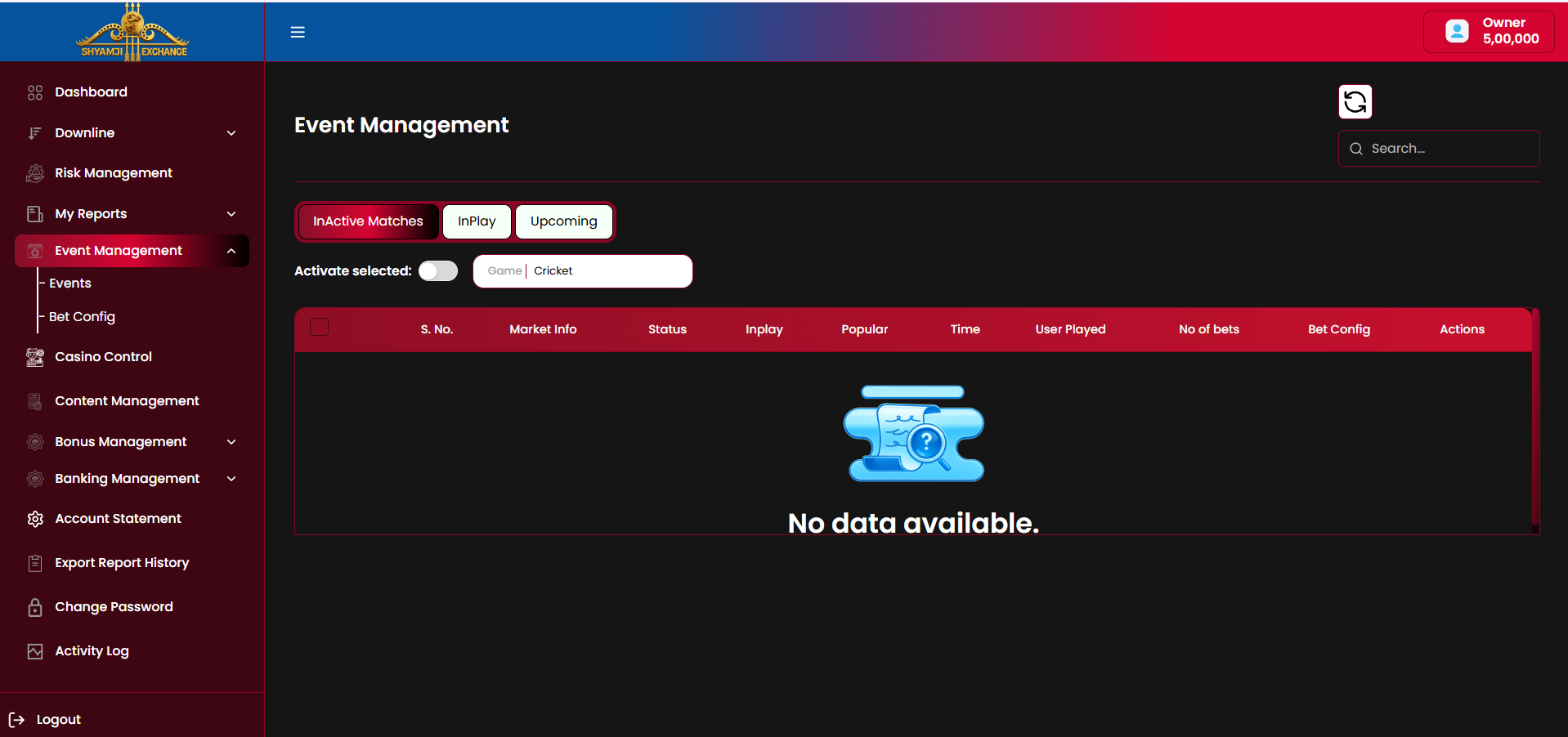Select the InActive Matches tab
Viewport: 1568px width, 737px height.
[368, 221]
